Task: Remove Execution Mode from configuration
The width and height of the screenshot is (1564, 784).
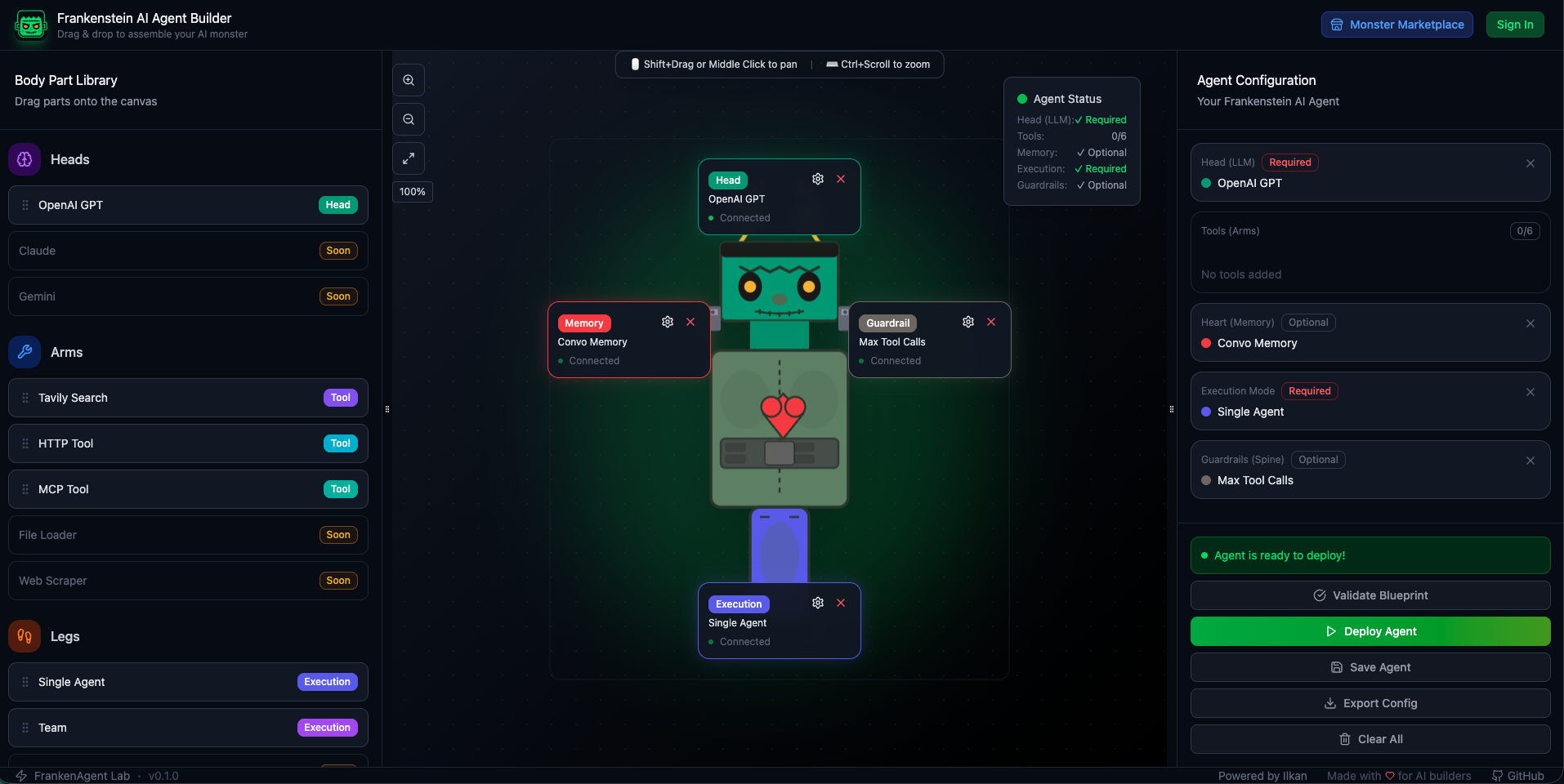Action: (x=1530, y=392)
